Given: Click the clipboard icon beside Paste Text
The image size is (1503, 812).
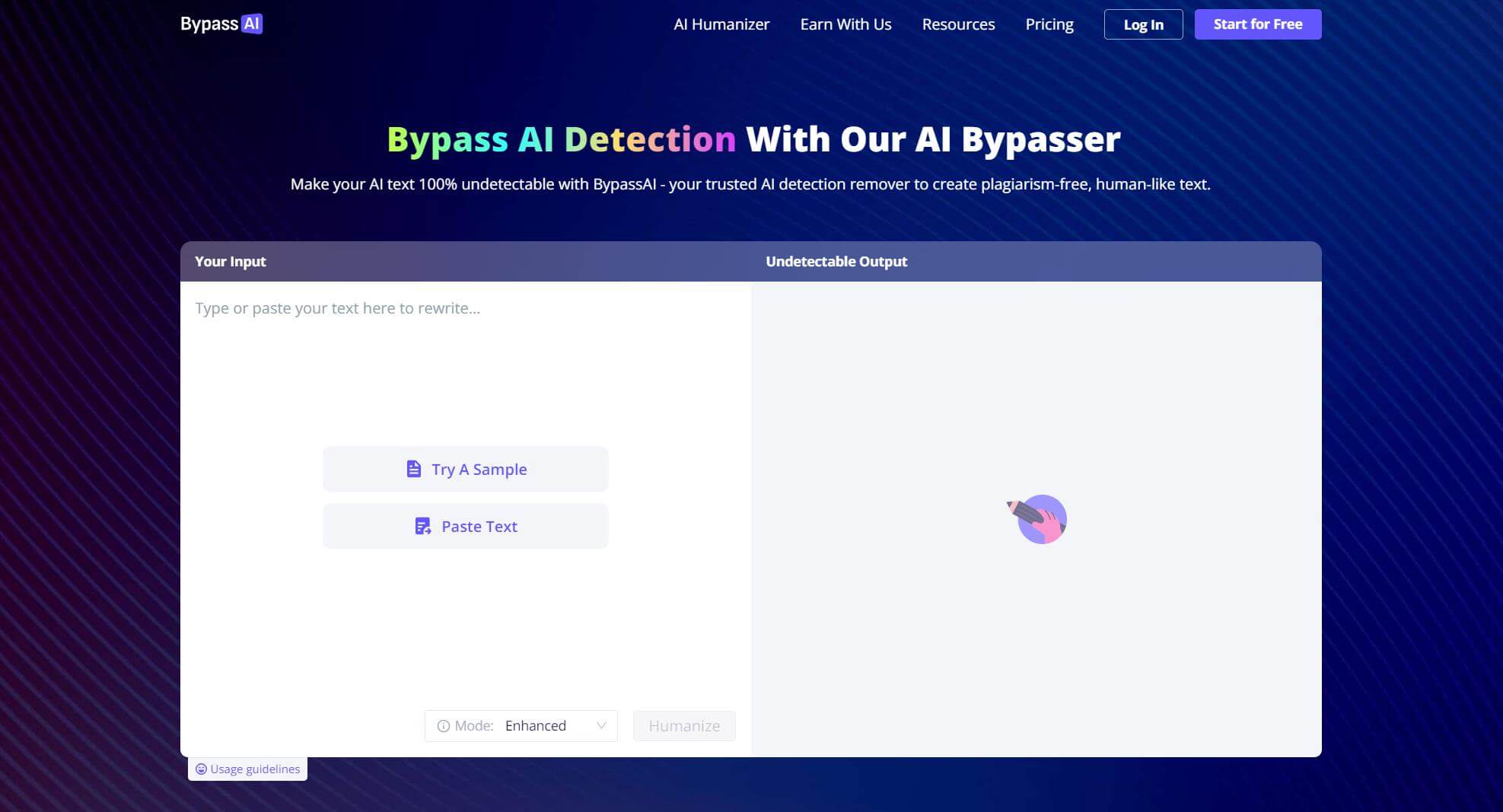Looking at the screenshot, I should coord(422,526).
